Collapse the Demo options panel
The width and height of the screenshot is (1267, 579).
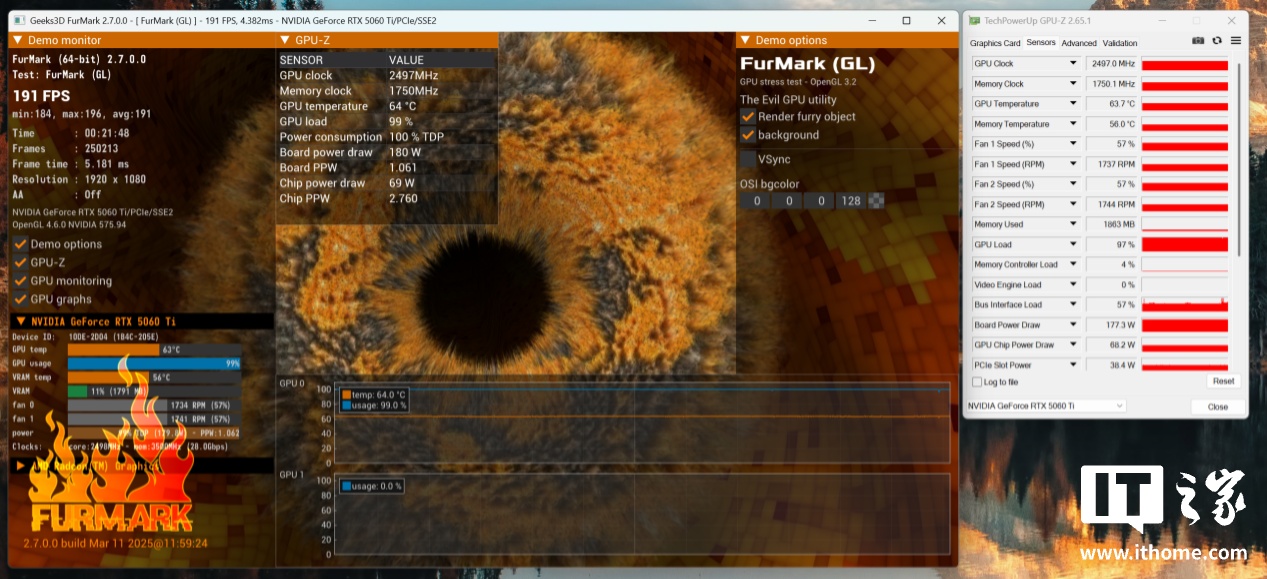(x=745, y=40)
